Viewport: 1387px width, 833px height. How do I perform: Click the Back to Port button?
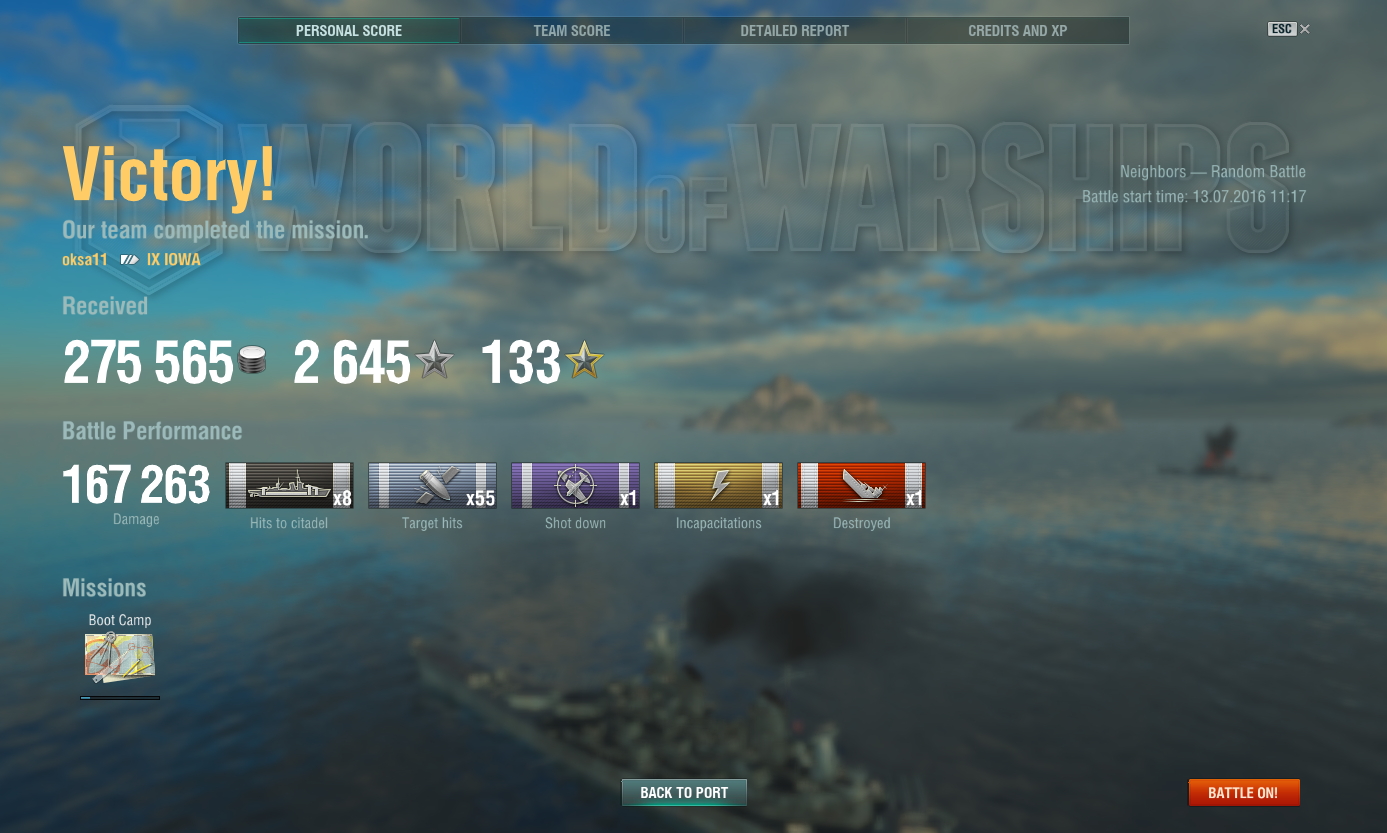pos(684,793)
